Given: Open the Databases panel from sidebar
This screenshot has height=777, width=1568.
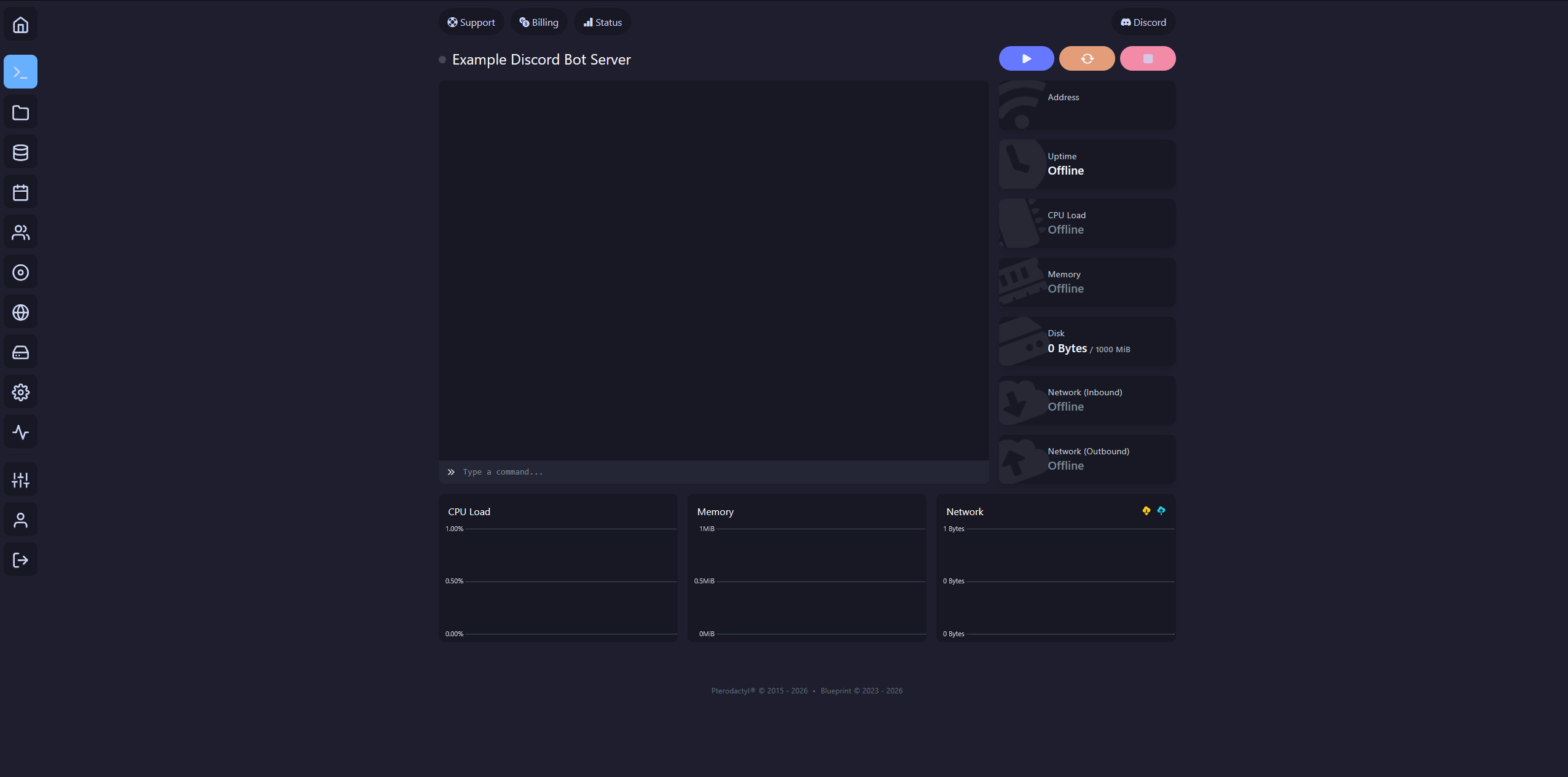Looking at the screenshot, I should (x=20, y=152).
